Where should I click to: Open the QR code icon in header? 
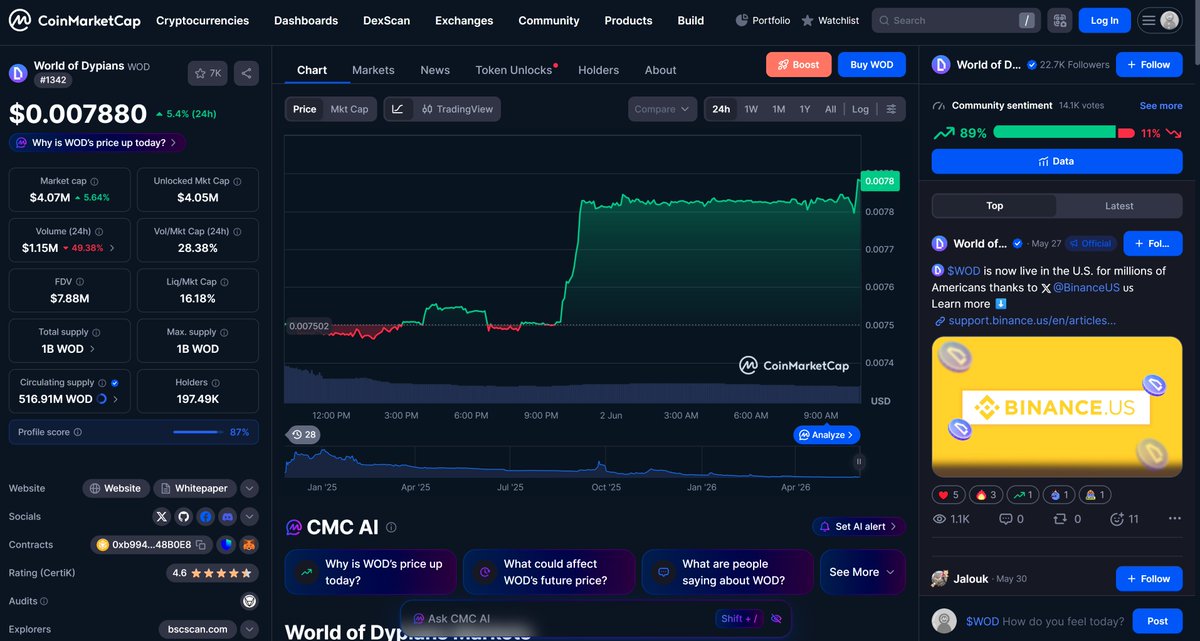[x=1060, y=20]
